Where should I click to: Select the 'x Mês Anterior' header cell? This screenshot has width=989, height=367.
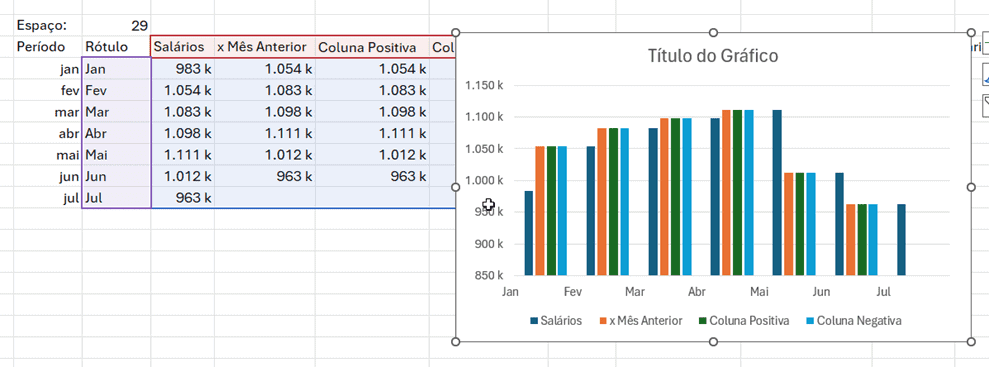[x=265, y=47]
